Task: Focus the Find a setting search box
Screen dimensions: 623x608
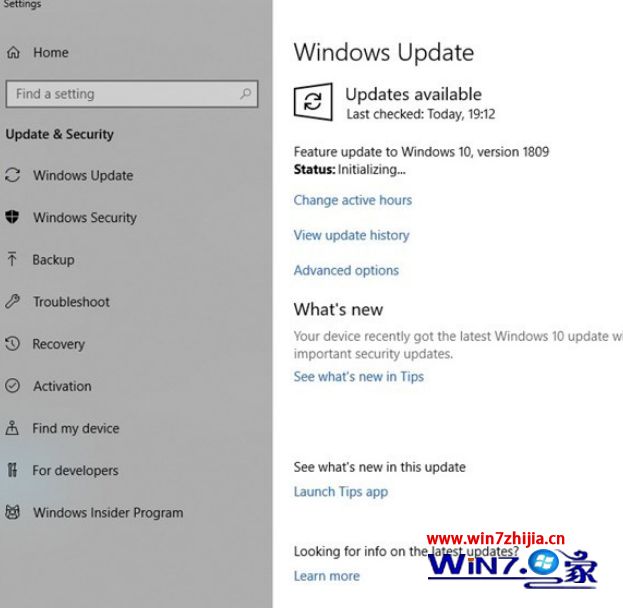Action: click(132, 94)
